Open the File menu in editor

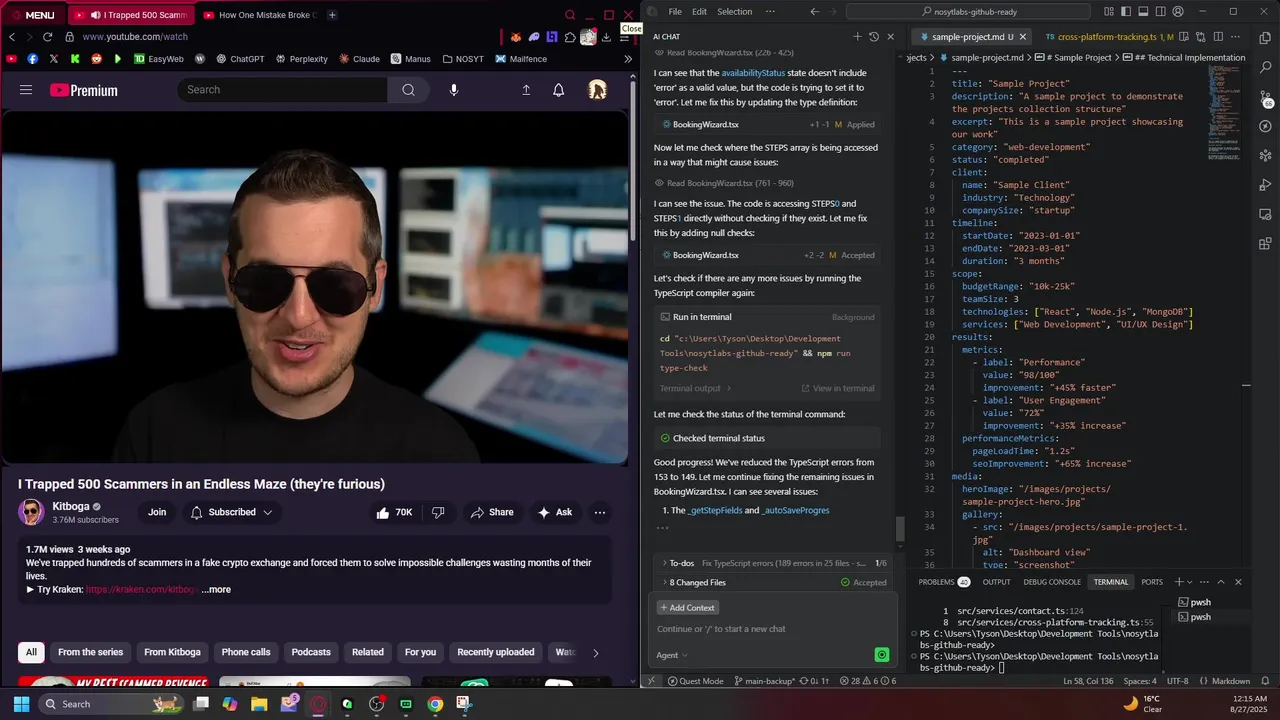[x=675, y=12]
